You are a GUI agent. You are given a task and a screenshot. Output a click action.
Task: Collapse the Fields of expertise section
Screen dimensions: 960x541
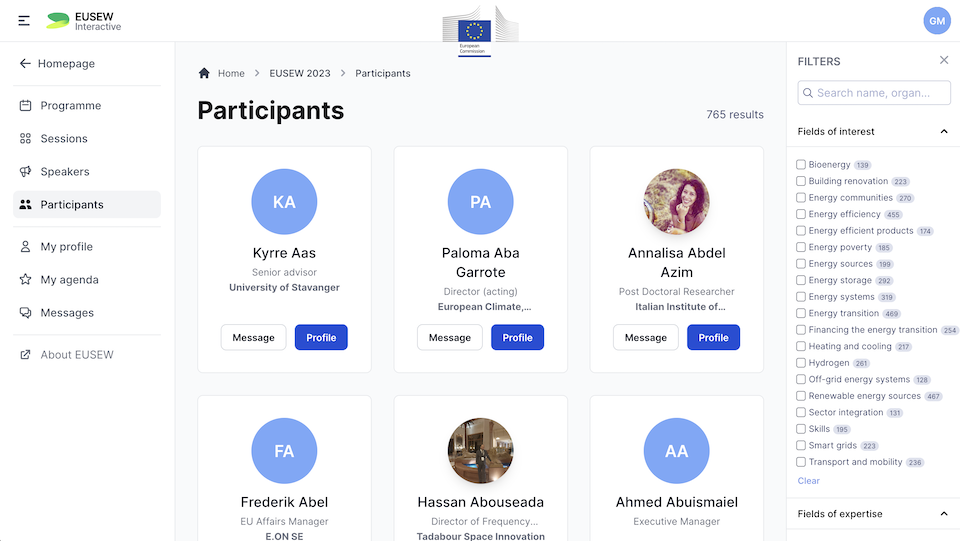pyautogui.click(x=944, y=514)
